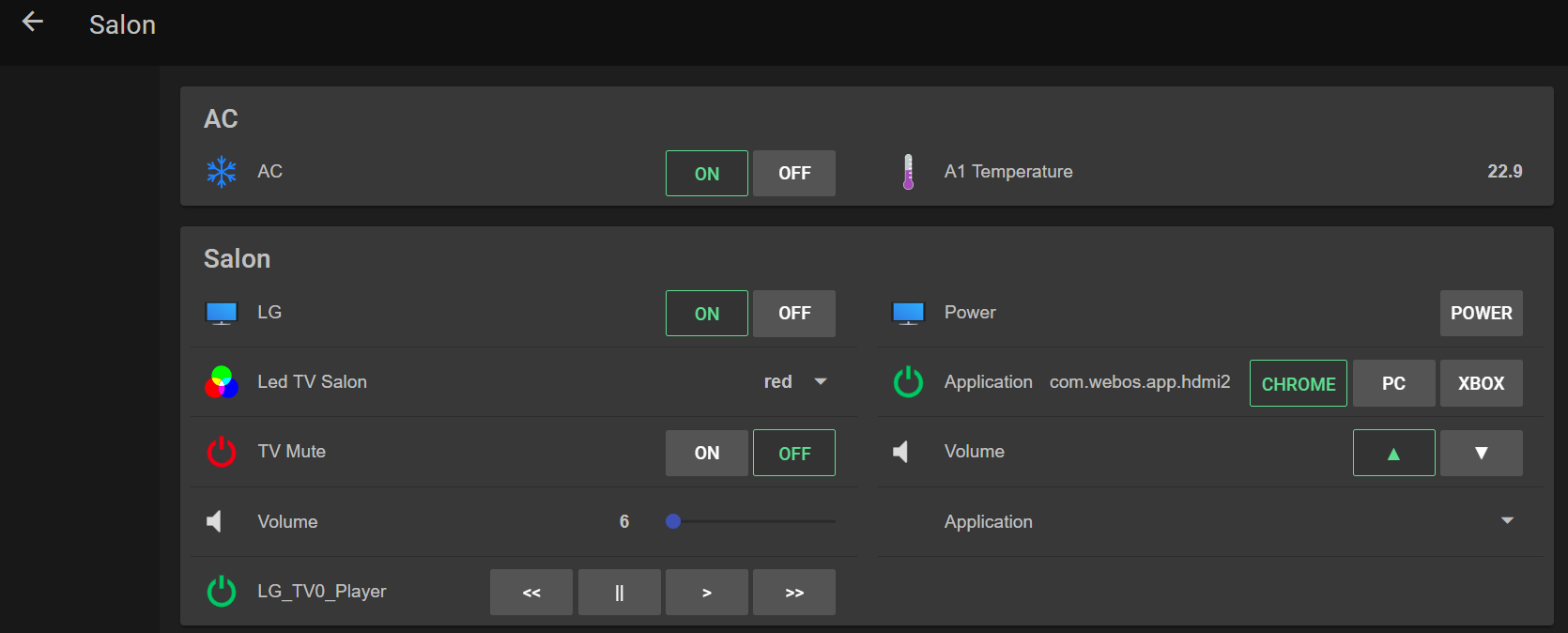
Task: Turn TV Mute on
Action: [706, 453]
